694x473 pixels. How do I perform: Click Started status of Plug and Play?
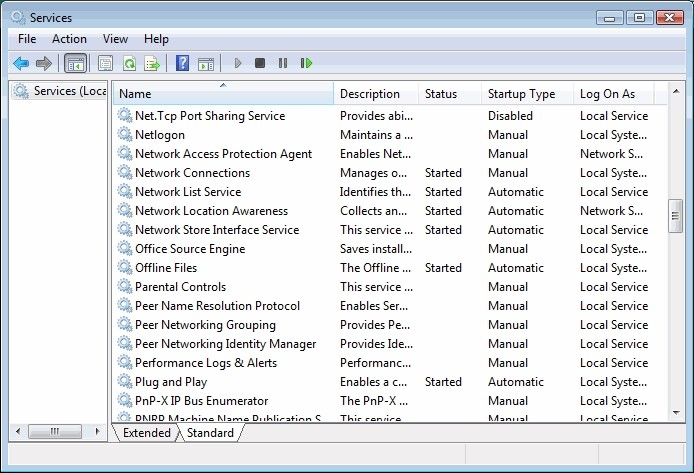tap(443, 381)
